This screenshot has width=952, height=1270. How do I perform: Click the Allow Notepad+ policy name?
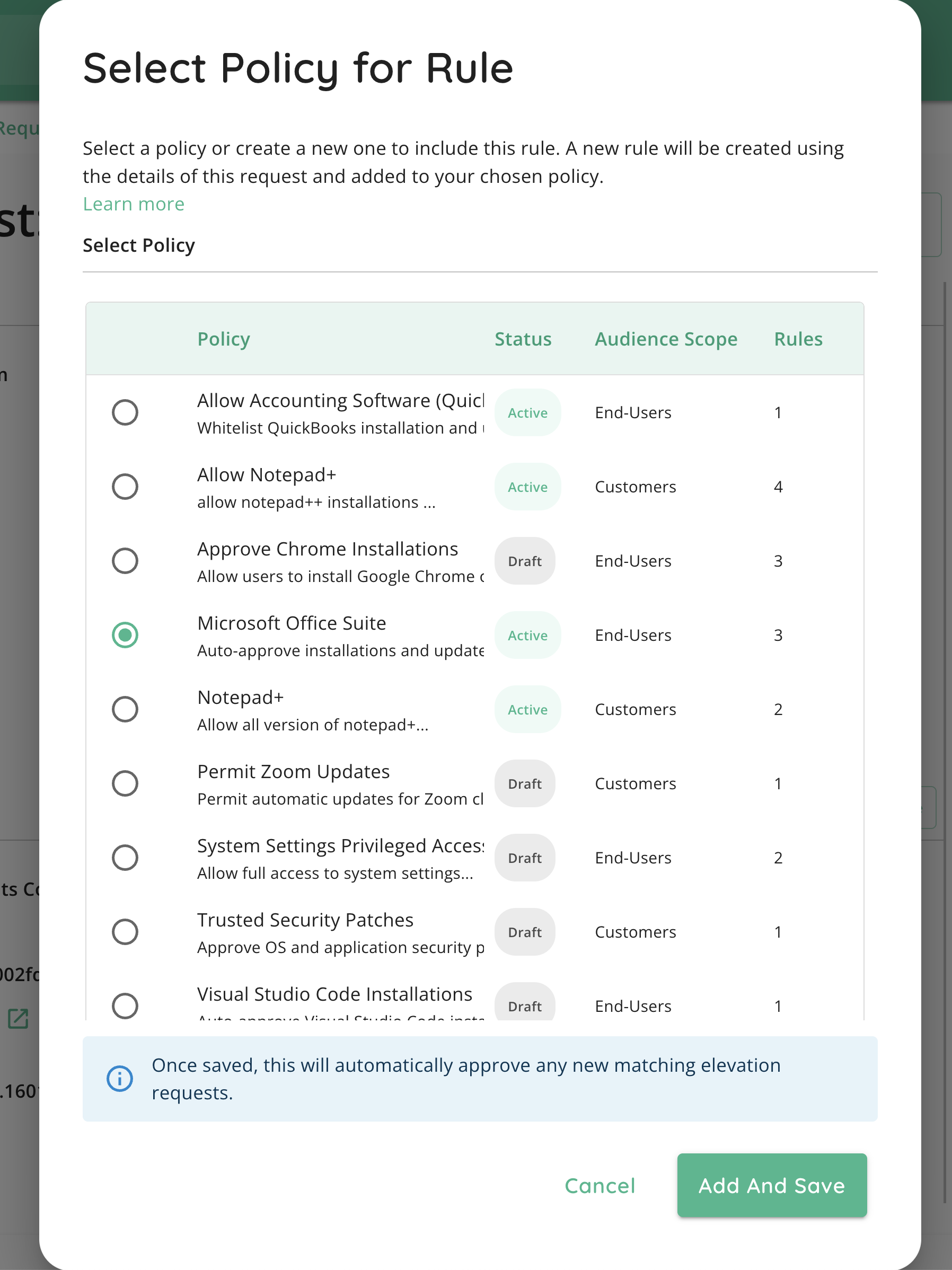pyautogui.click(x=267, y=475)
